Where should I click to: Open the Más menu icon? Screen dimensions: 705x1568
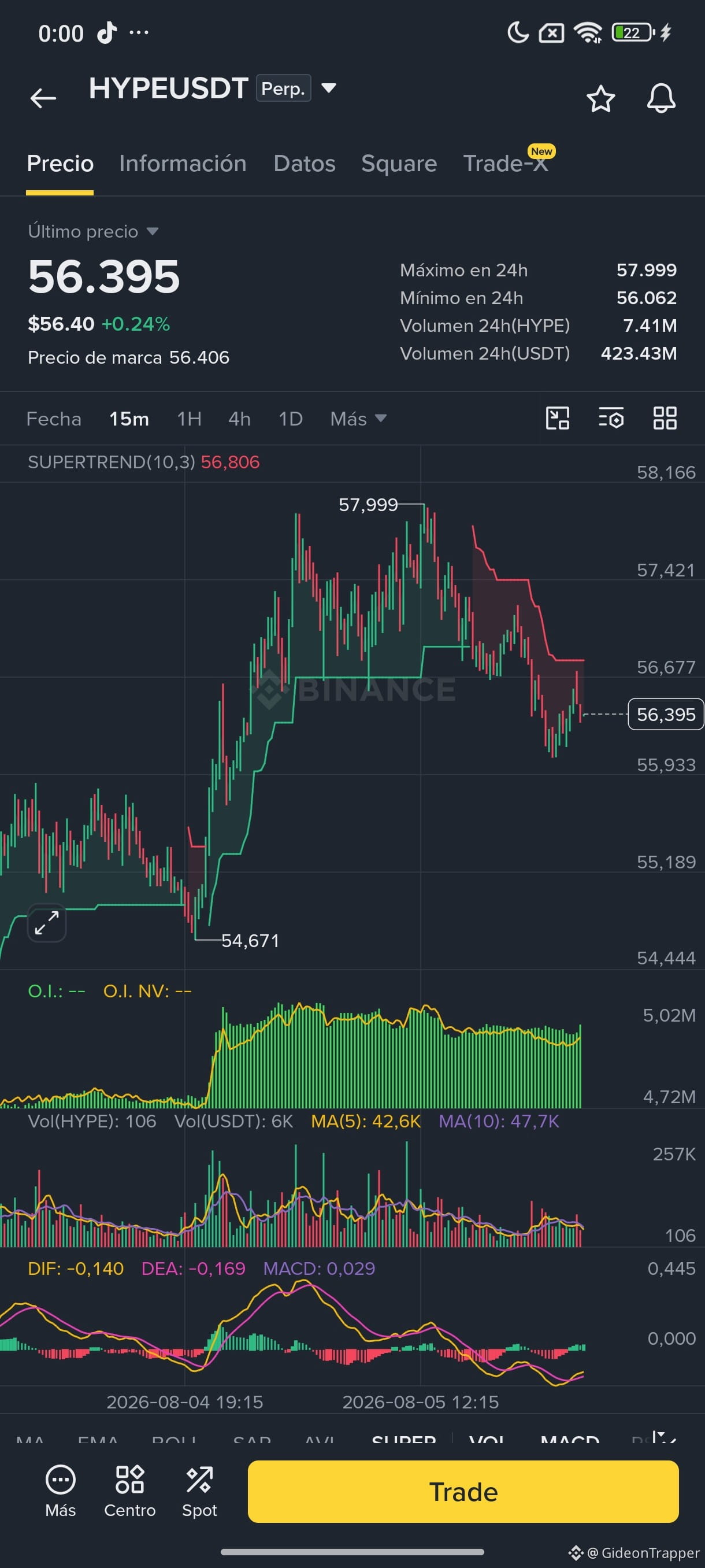[60, 1490]
